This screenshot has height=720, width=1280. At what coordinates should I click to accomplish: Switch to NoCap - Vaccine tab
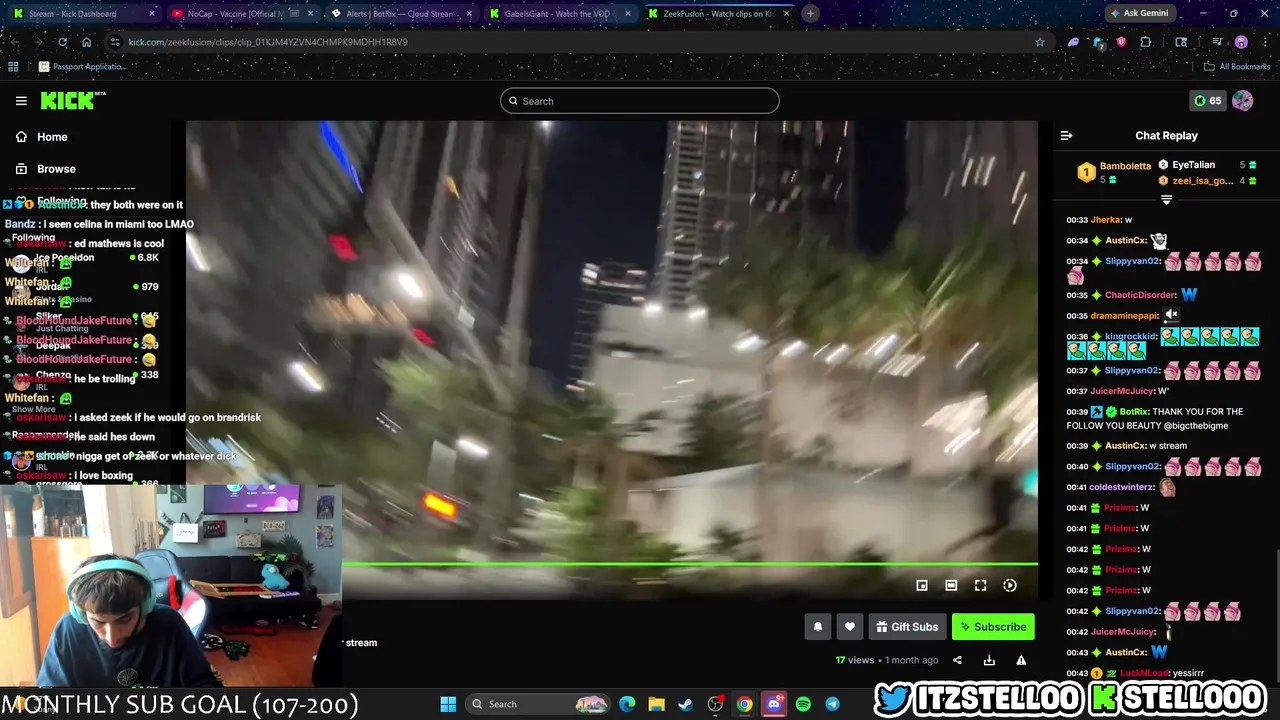coord(240,14)
